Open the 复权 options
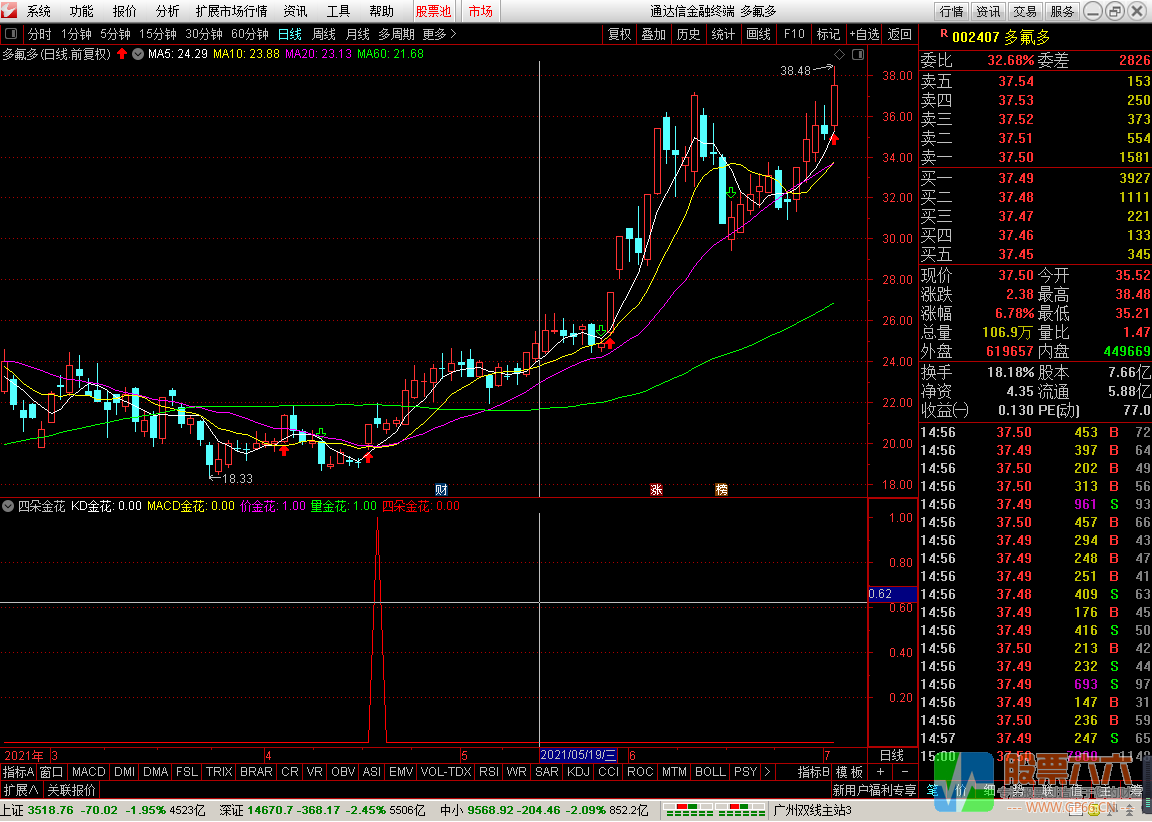 (x=619, y=35)
